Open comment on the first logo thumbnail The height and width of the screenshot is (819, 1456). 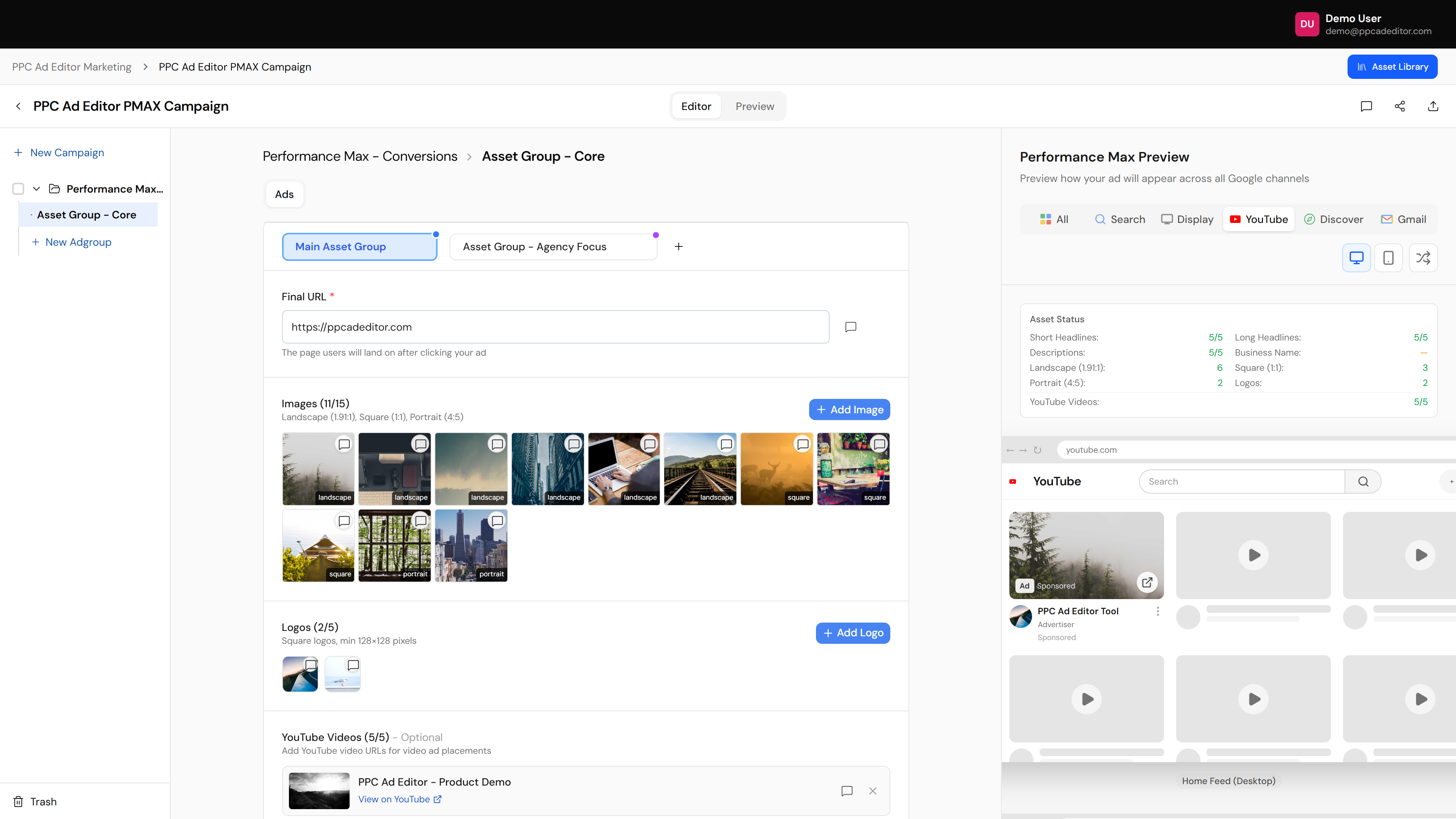pyautogui.click(x=311, y=665)
